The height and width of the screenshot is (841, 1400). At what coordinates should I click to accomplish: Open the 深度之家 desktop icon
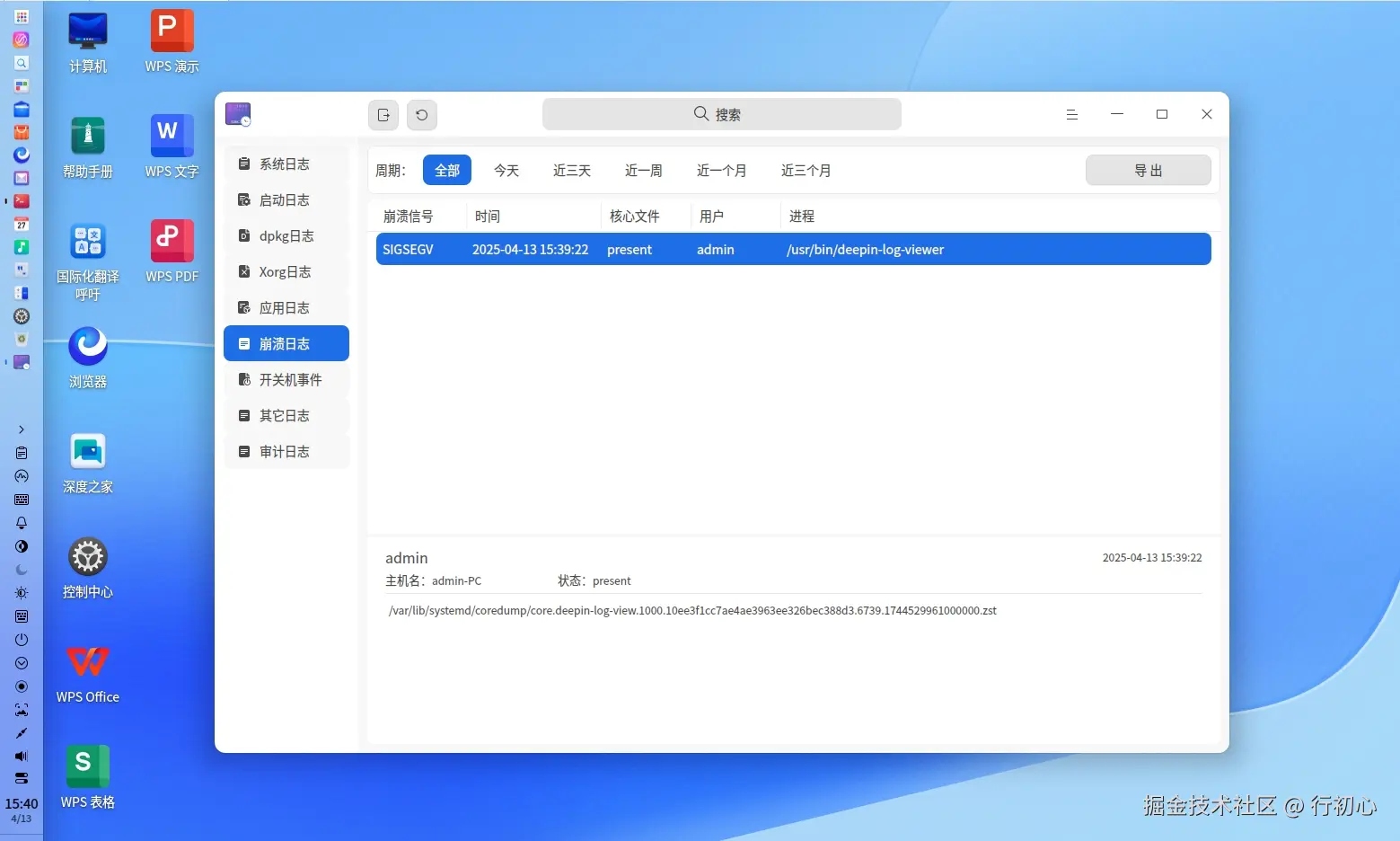pyautogui.click(x=88, y=464)
